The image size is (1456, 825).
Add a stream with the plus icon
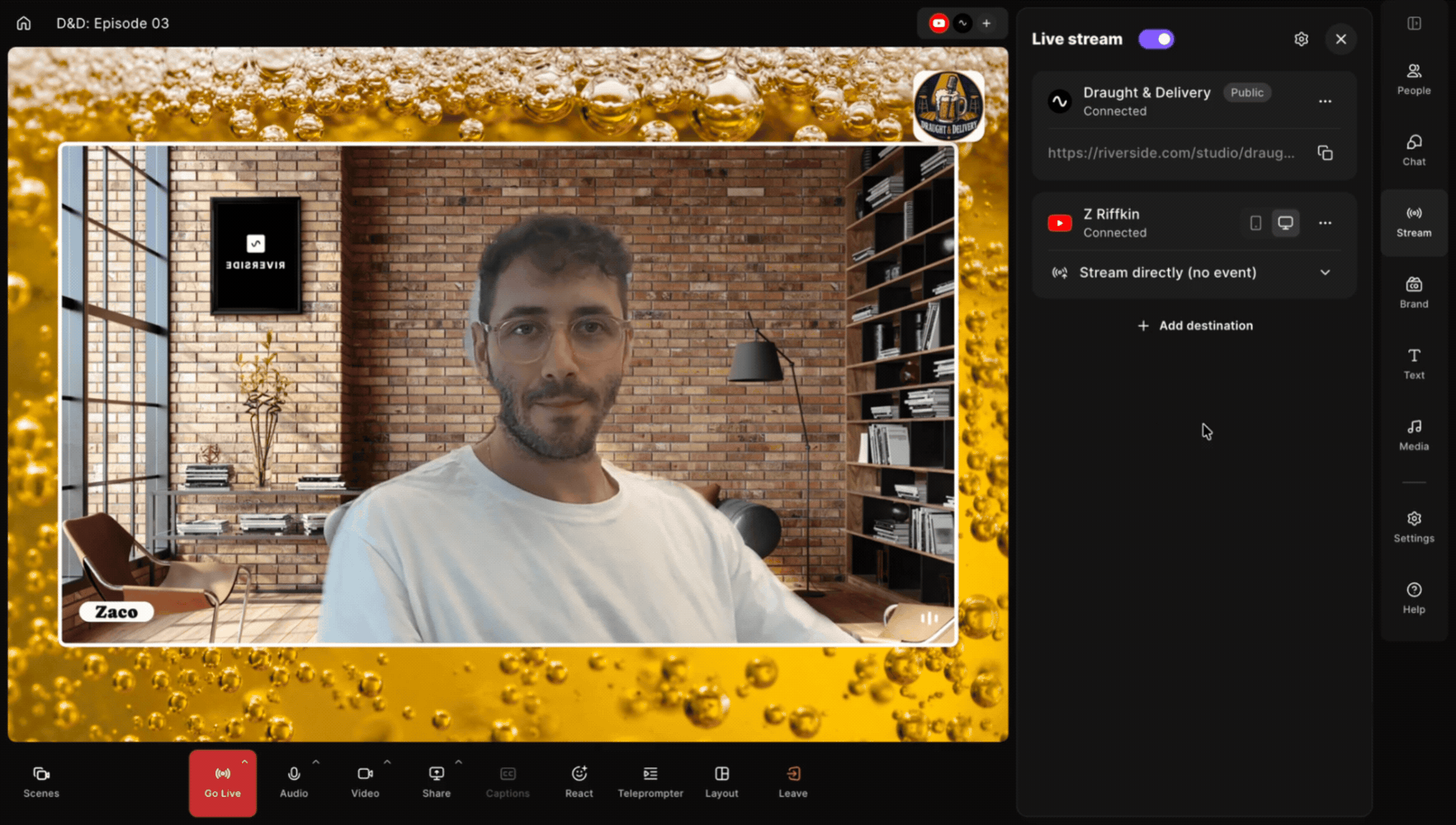tap(986, 23)
